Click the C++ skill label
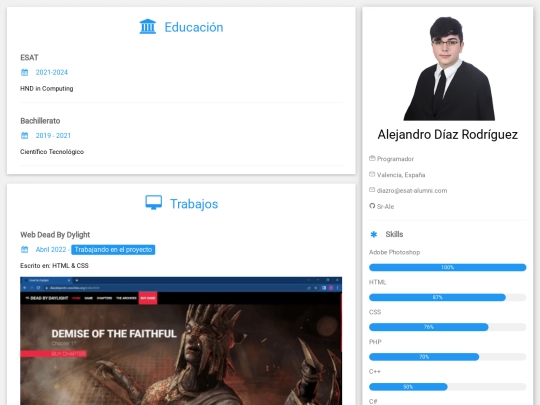Screen dimensions: 540x405 click(375, 372)
